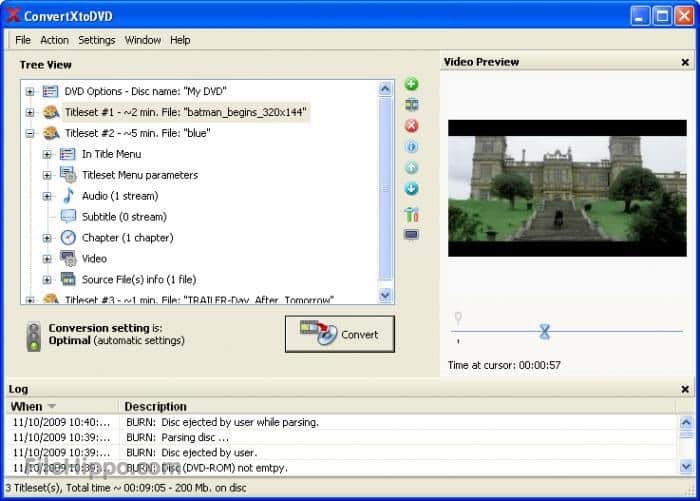Click the "Optimal (automatic settings)" text
Viewport: 700px width, 501px height.
pos(117,341)
